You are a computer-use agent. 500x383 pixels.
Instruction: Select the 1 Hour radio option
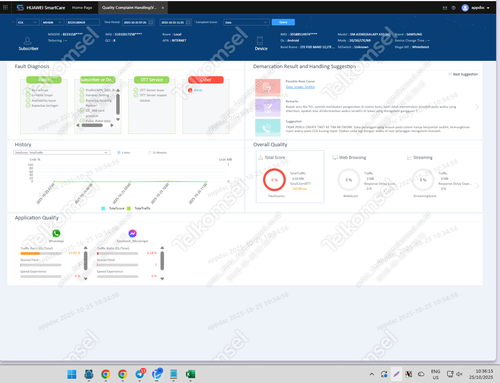(x=119, y=152)
